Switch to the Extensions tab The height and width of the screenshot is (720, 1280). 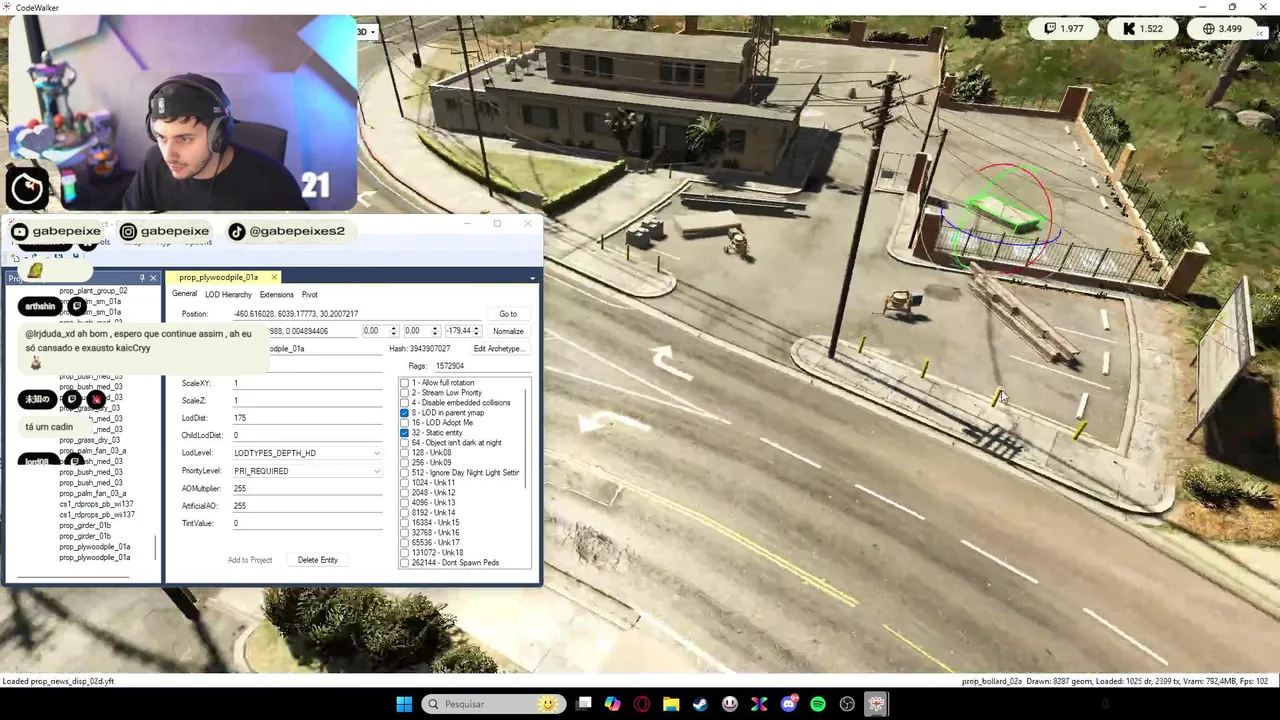(276, 295)
